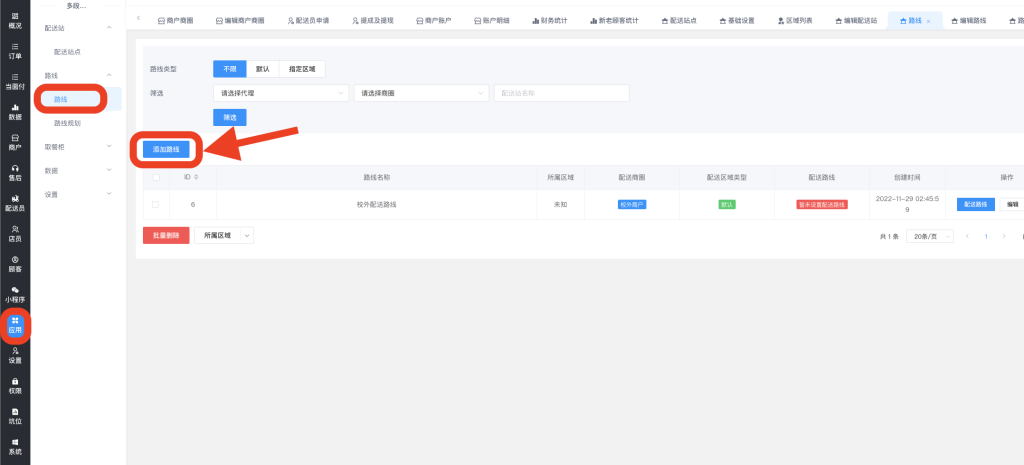This screenshot has width=1024, height=465.
Task: Select the 商户 merchants sidebar icon
Action: [x=15, y=141]
